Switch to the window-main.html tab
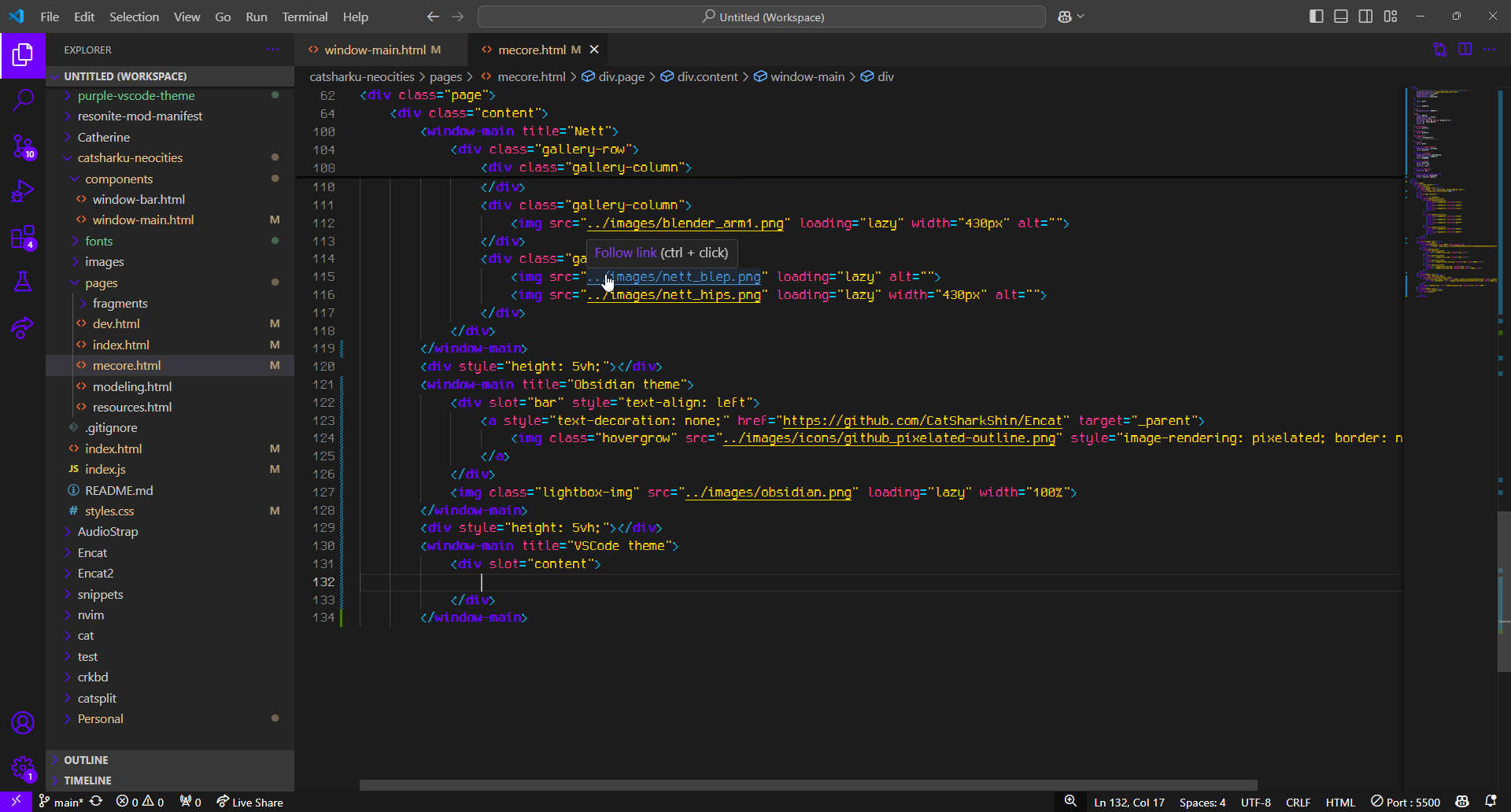This screenshot has height=812, width=1511. pos(375,50)
